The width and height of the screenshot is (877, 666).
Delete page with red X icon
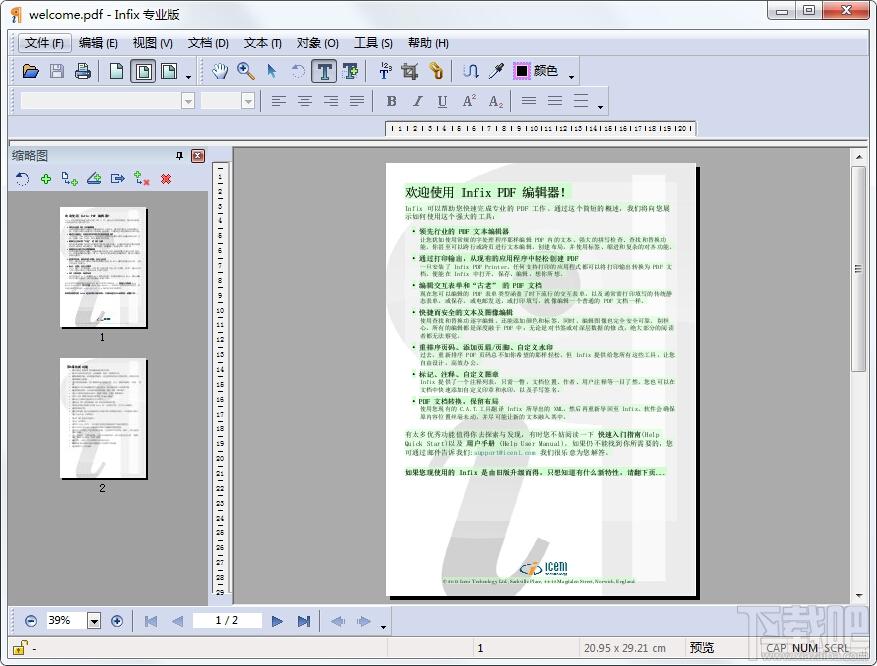coord(166,179)
